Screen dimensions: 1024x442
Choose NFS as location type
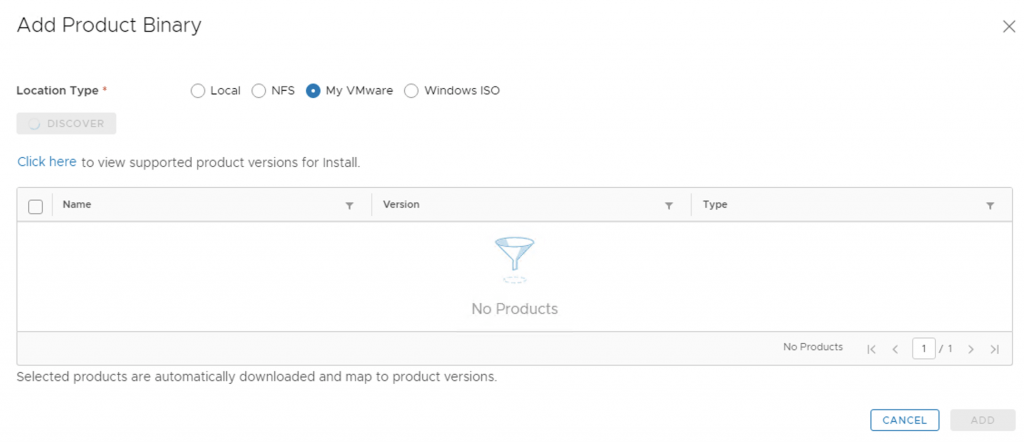pyautogui.click(x=259, y=91)
